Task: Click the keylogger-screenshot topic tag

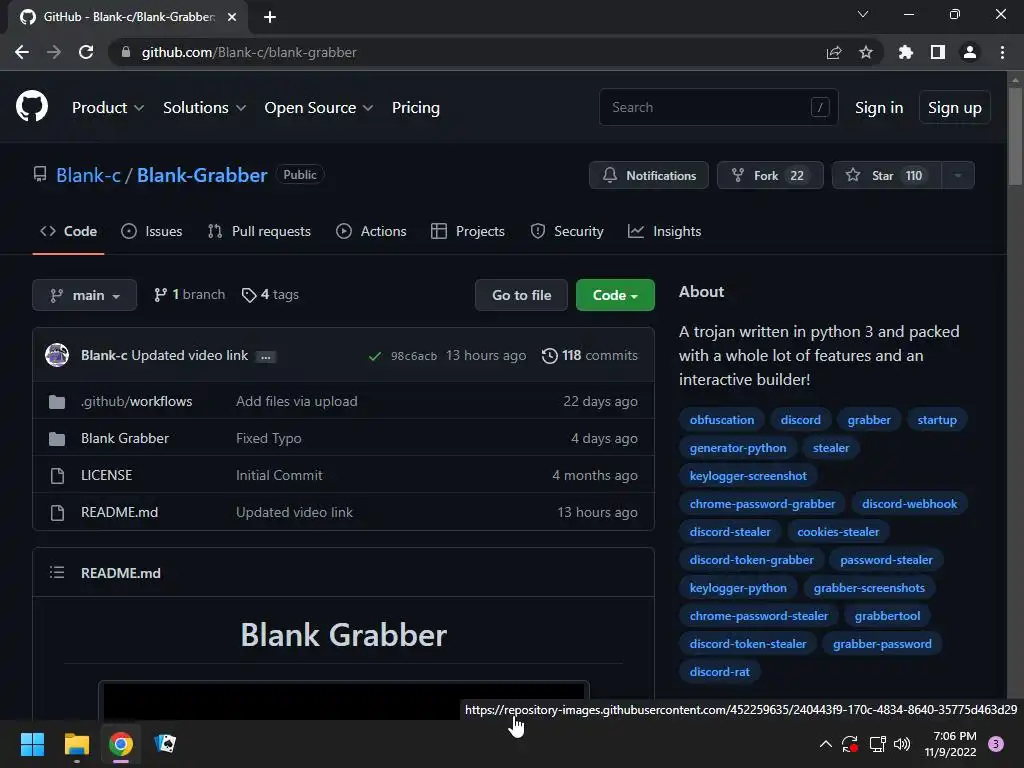Action: click(x=748, y=475)
